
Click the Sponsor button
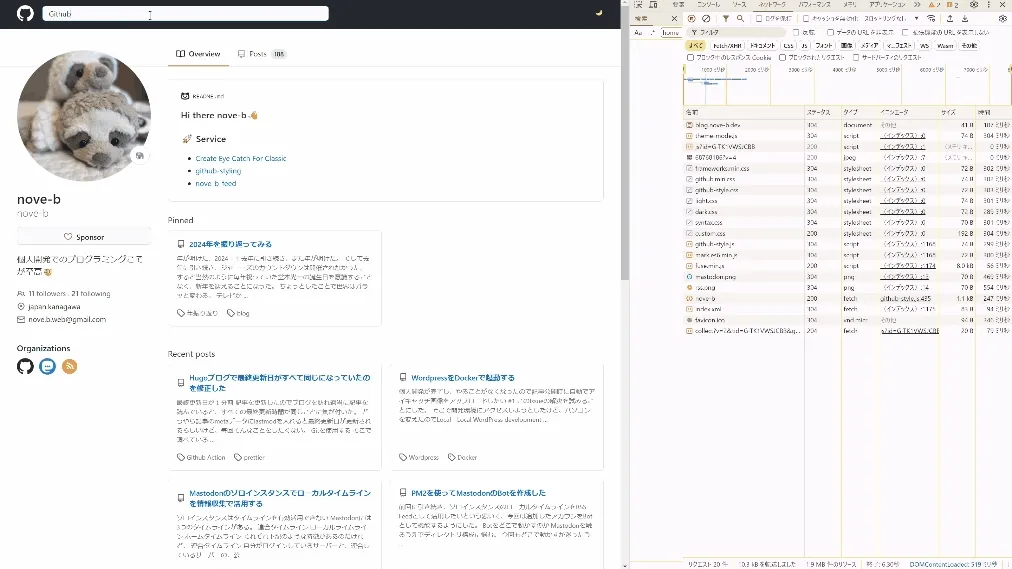pos(84,237)
